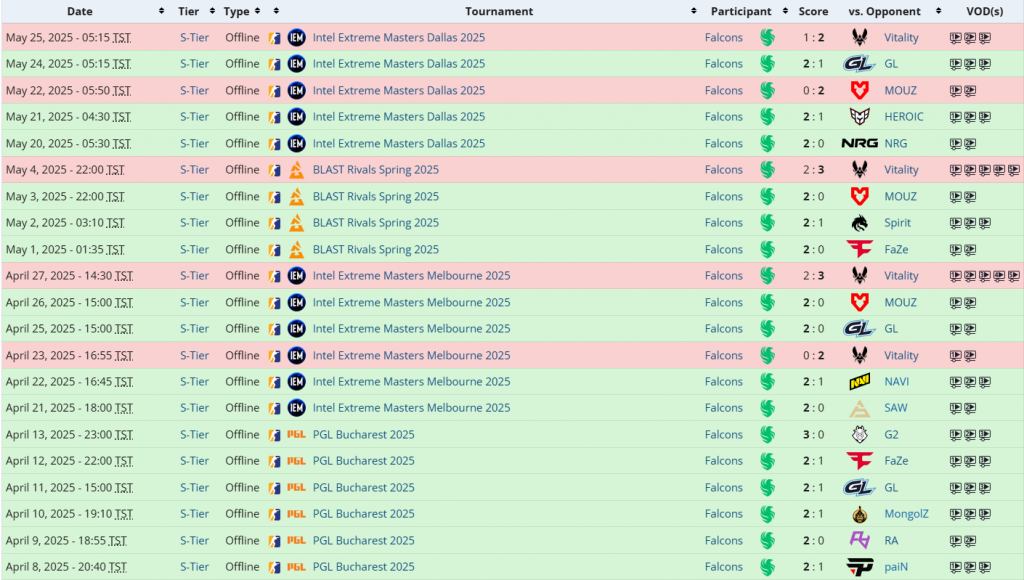
Task: Click date 'May 4, 2025 - 22:00 TST'
Action: [x=65, y=170]
